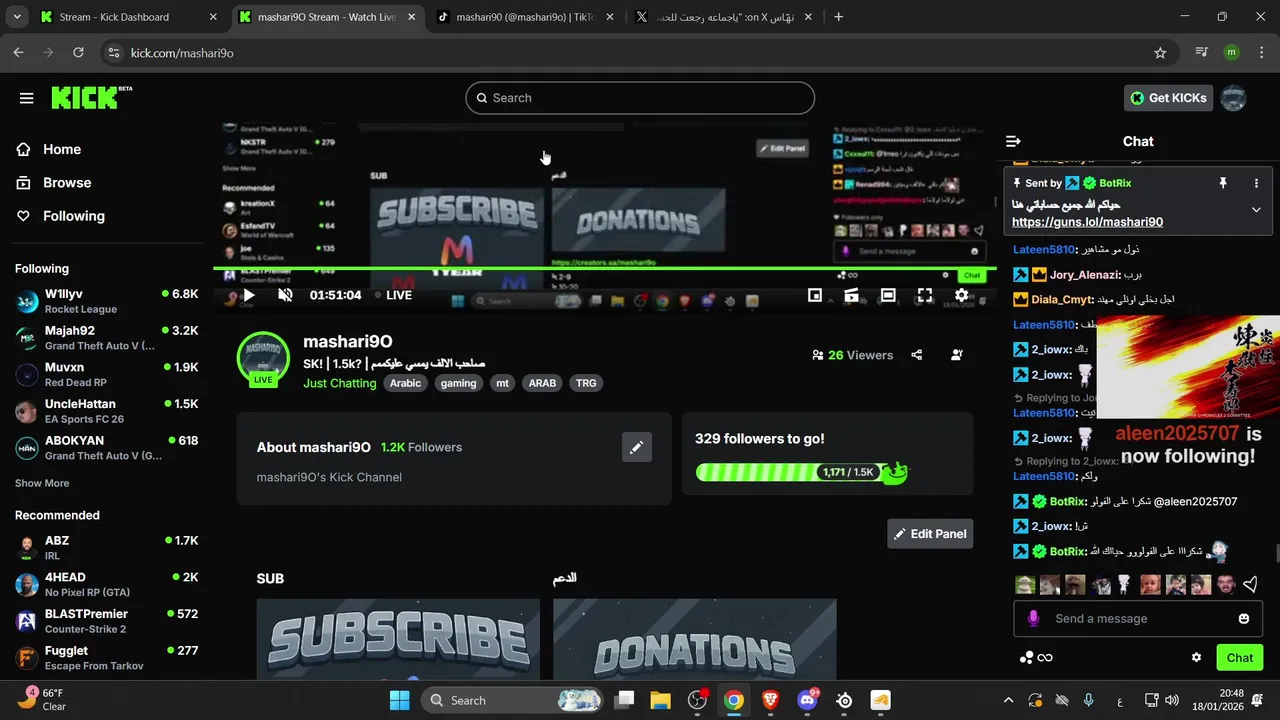The height and width of the screenshot is (720, 1280).
Task: Select the TRG tag
Action: [x=586, y=383]
